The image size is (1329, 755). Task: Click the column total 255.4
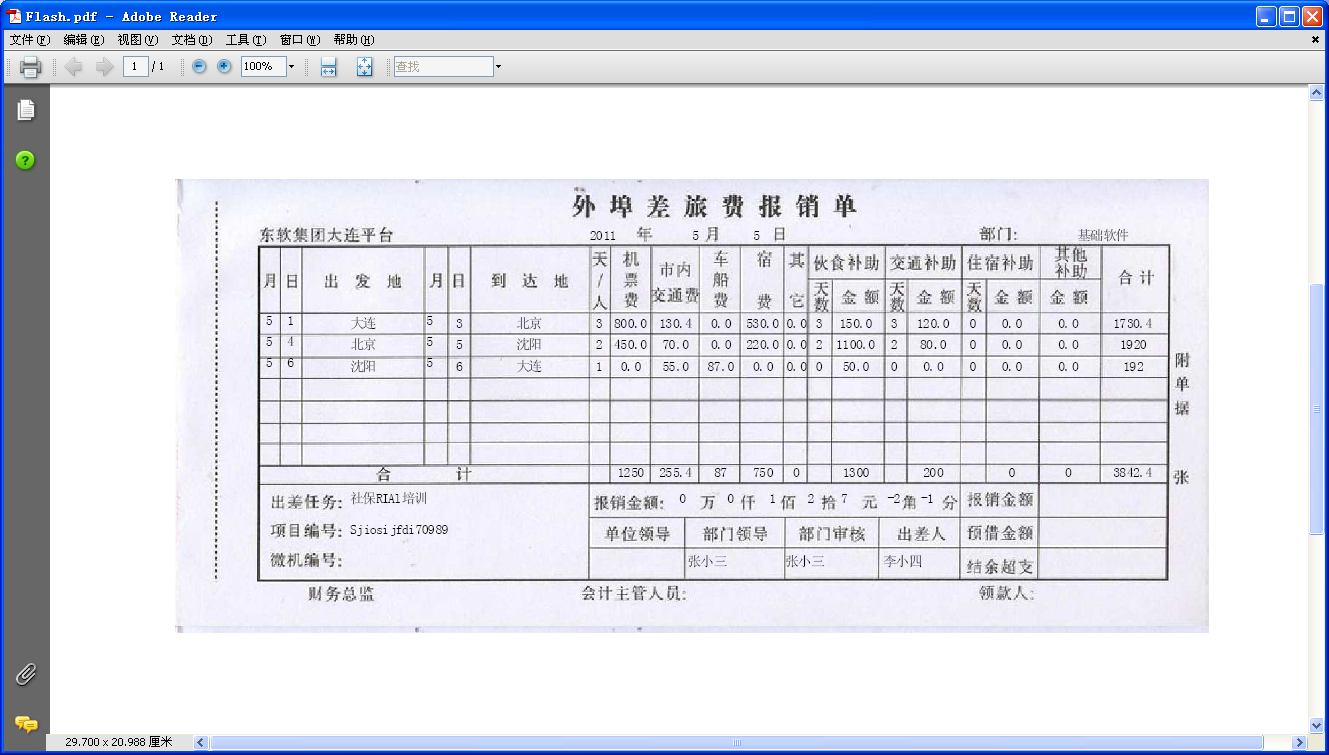tap(674, 473)
